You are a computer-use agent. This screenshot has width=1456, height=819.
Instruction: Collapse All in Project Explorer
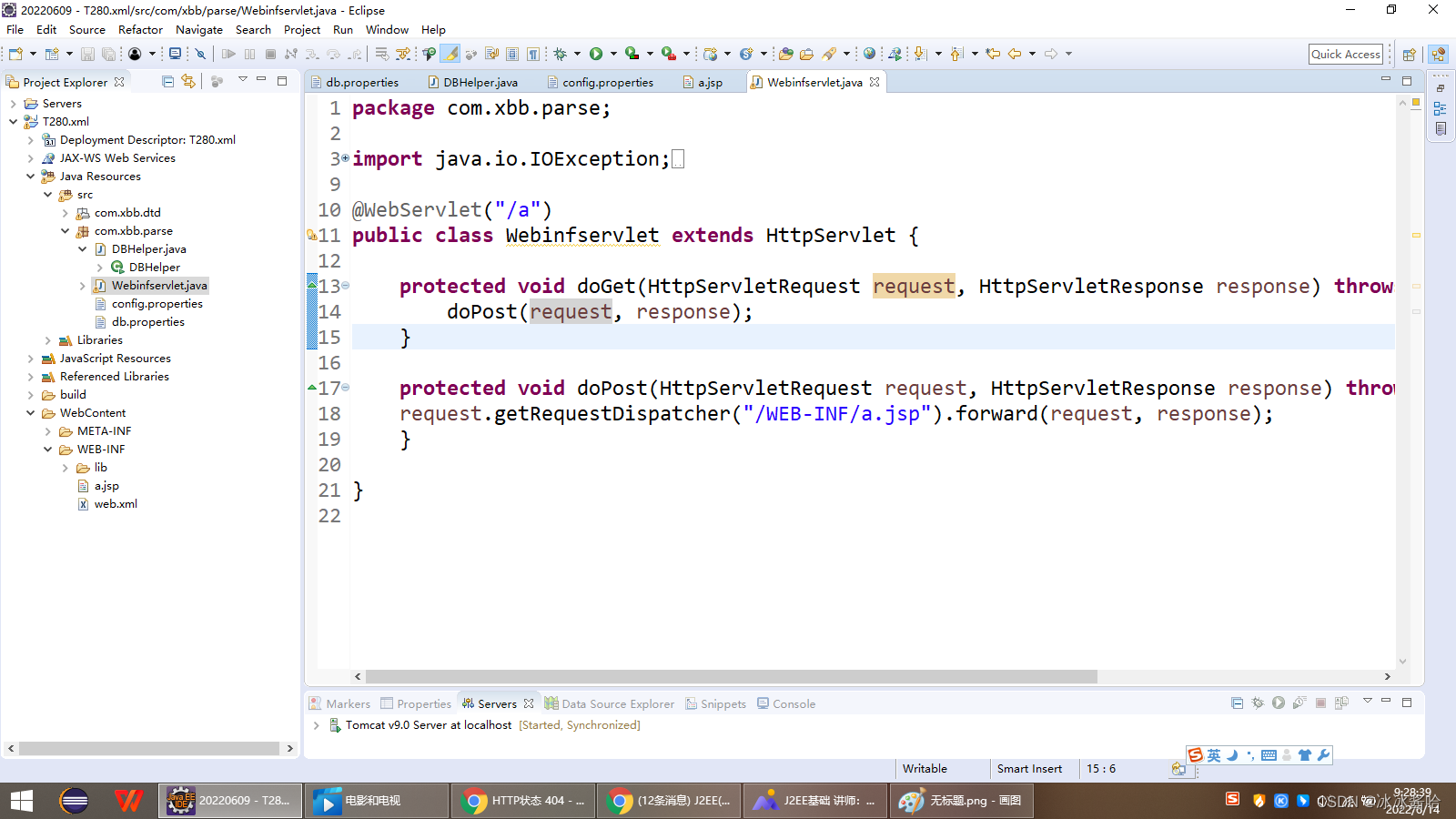tap(167, 81)
